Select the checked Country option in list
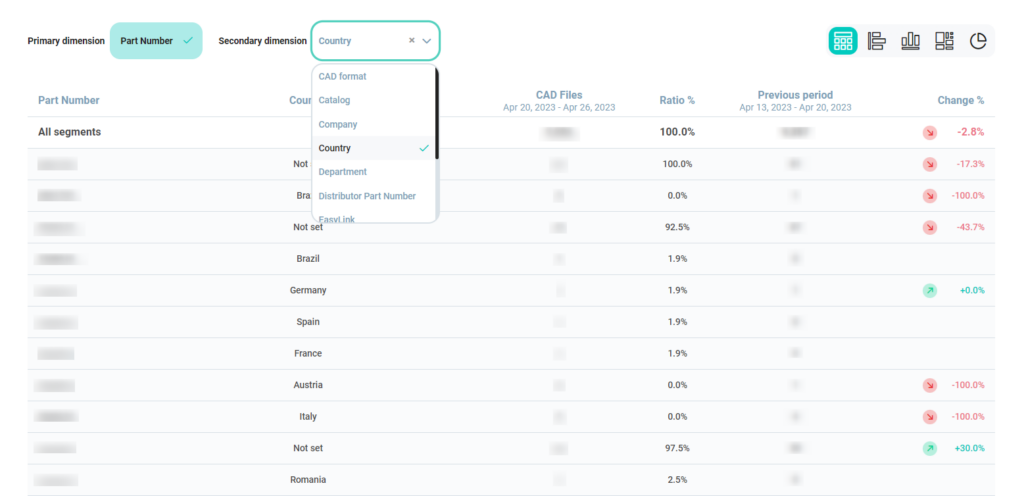The width and height of the screenshot is (1024, 496). [x=373, y=148]
